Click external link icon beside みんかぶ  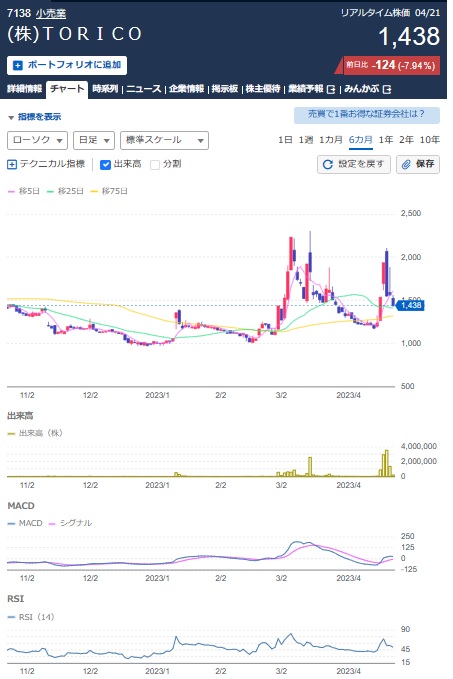pyautogui.click(x=387, y=89)
